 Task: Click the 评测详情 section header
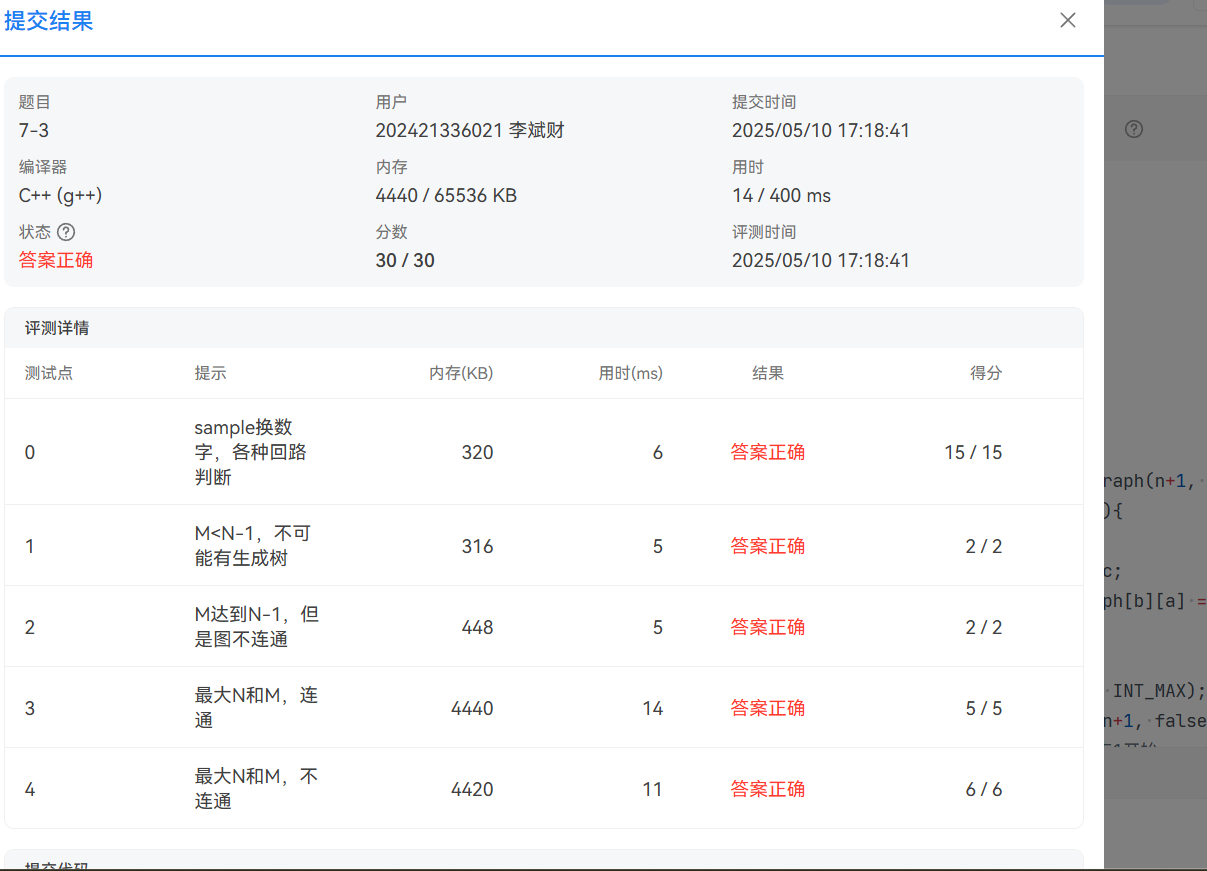click(58, 328)
